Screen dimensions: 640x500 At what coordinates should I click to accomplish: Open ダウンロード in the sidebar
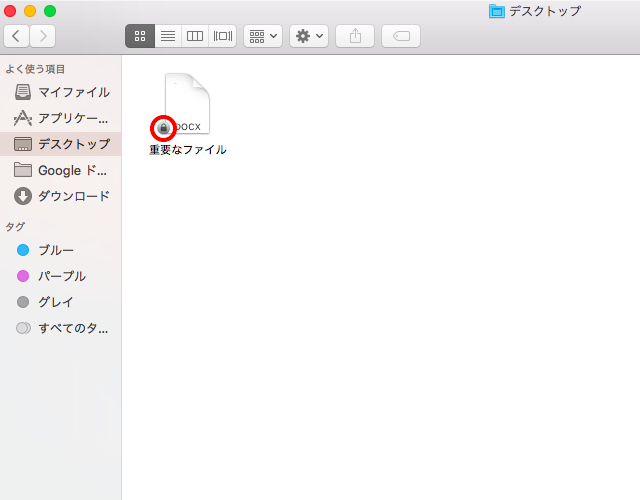click(x=60, y=196)
